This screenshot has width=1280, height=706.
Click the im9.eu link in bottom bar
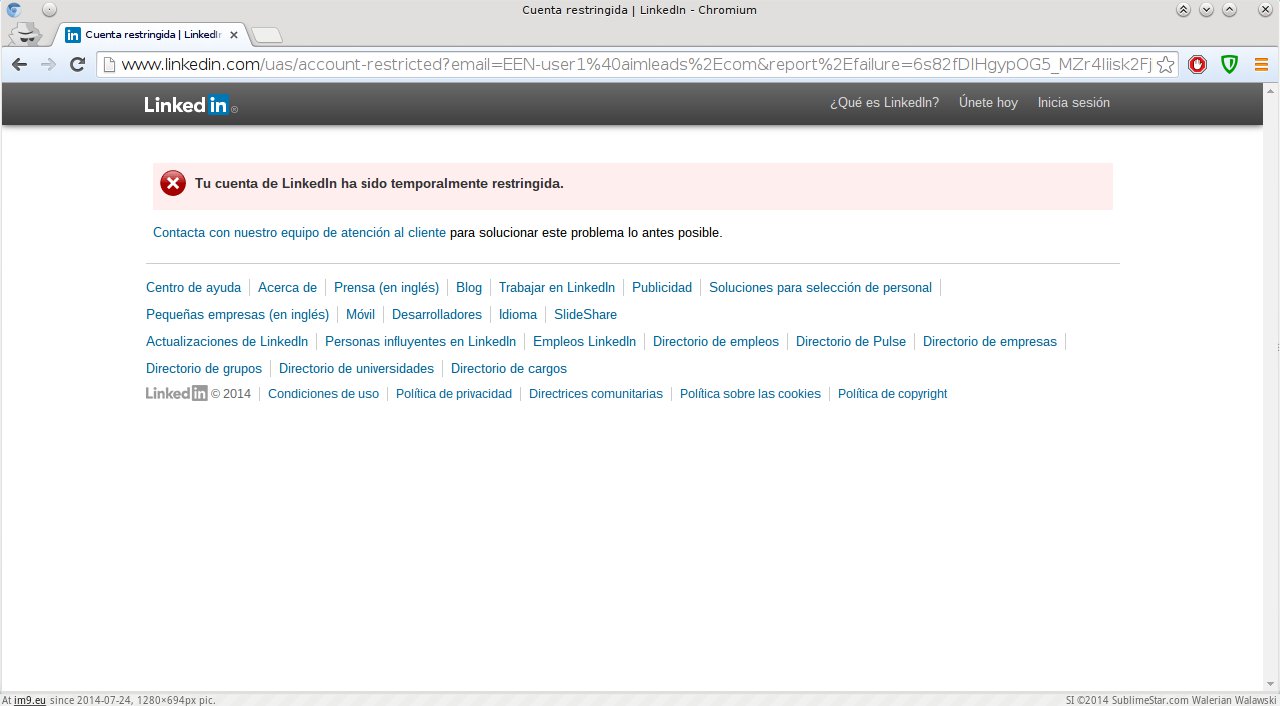tap(30, 700)
